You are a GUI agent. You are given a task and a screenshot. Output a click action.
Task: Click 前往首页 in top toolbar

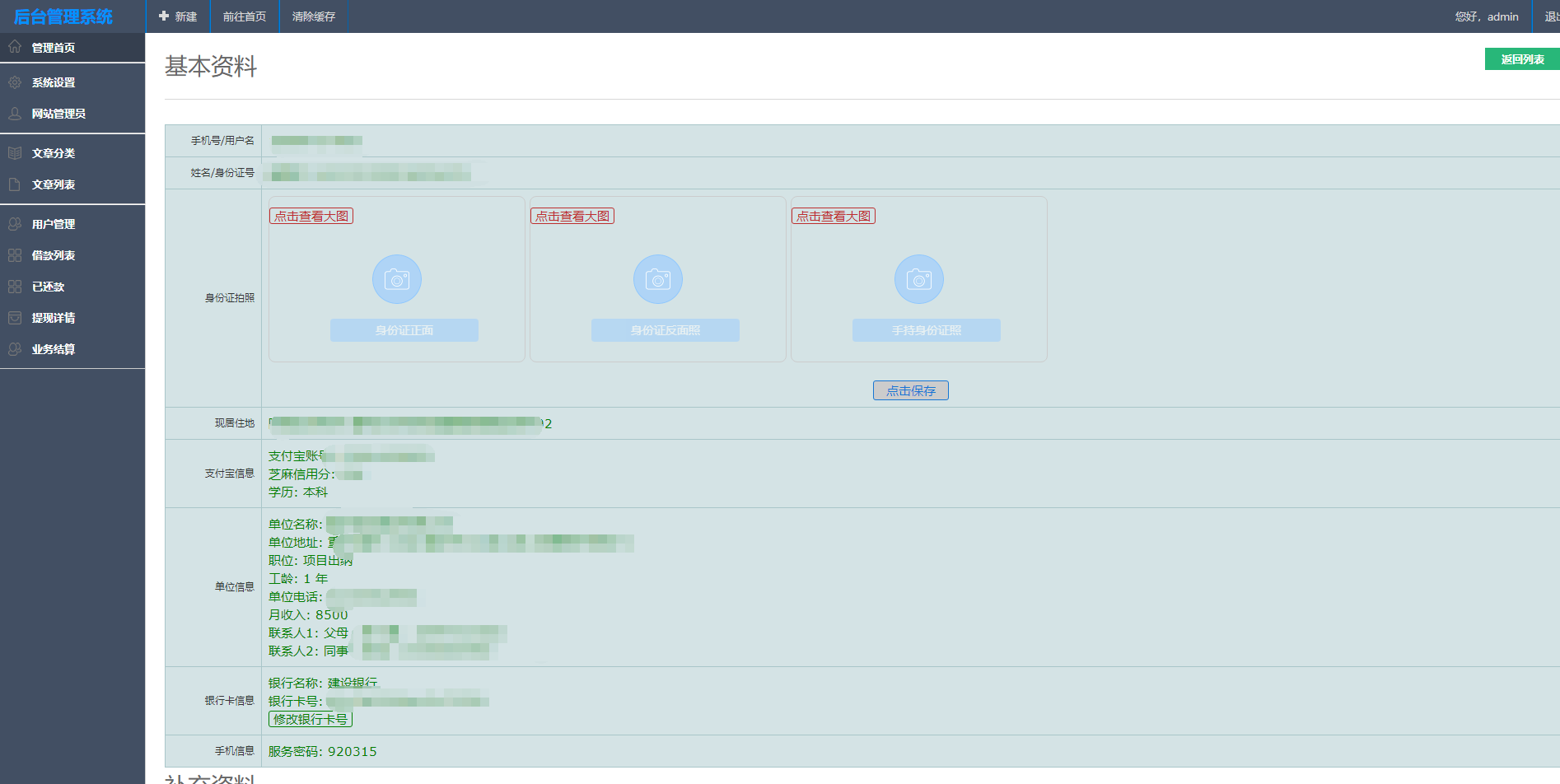(x=245, y=16)
